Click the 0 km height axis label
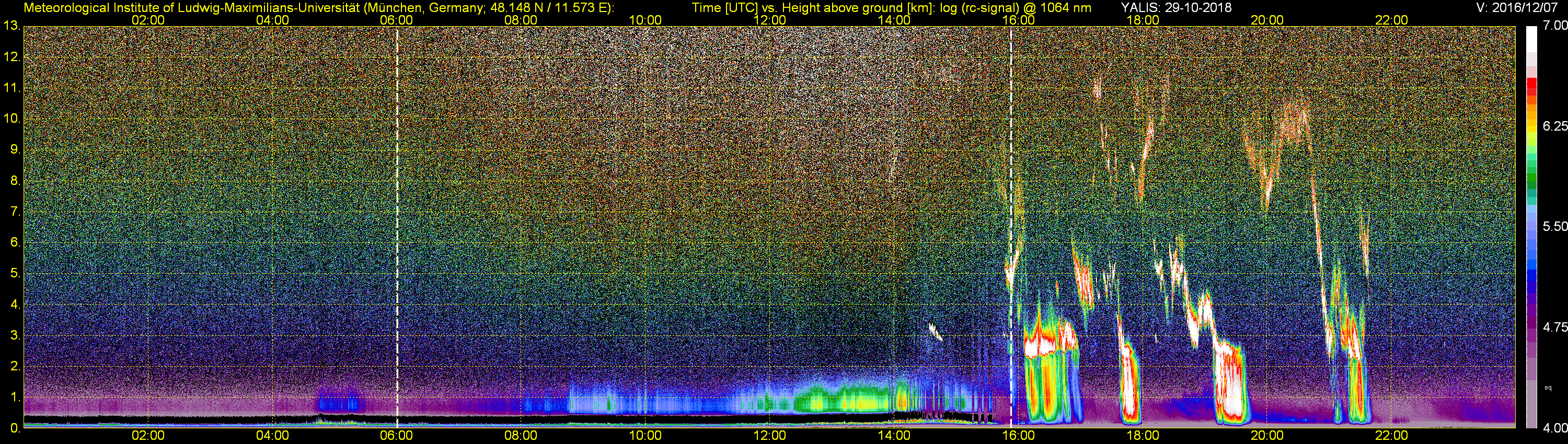The width and height of the screenshot is (1568, 444). pos(16,428)
